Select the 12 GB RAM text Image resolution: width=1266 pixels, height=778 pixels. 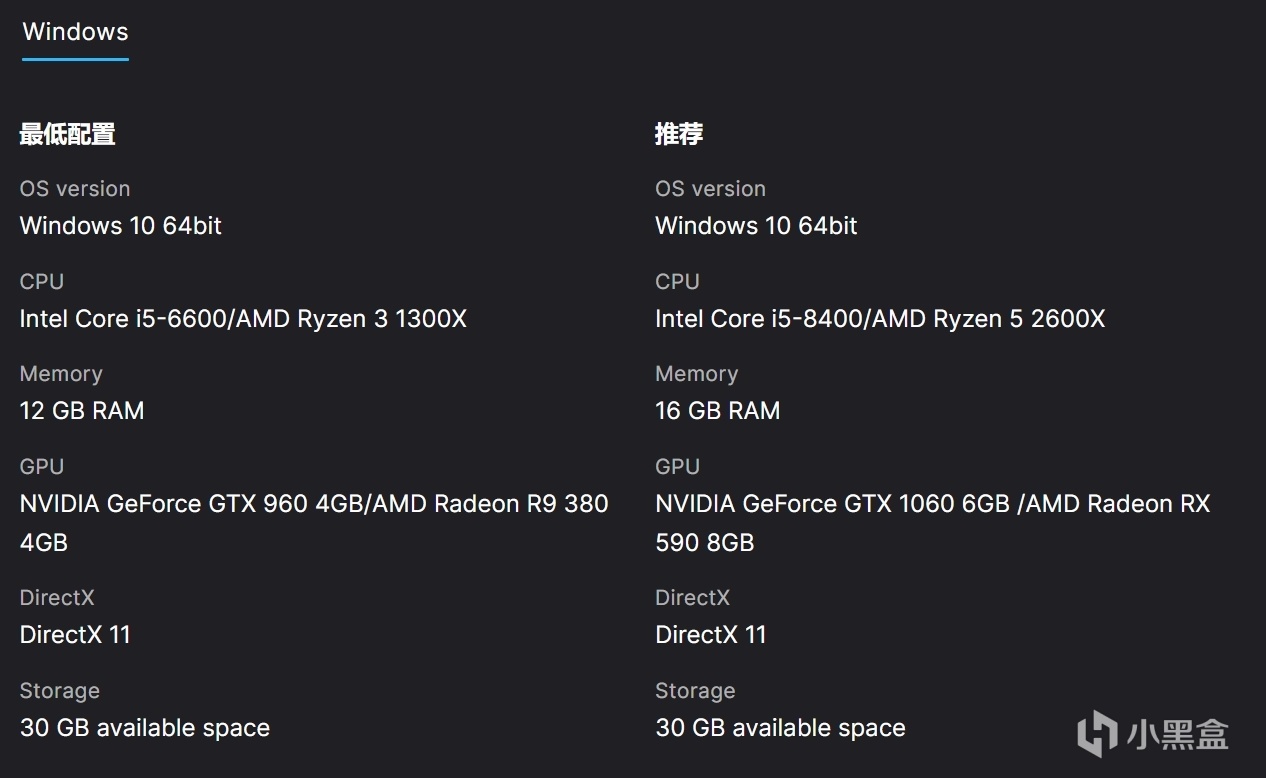(x=82, y=411)
